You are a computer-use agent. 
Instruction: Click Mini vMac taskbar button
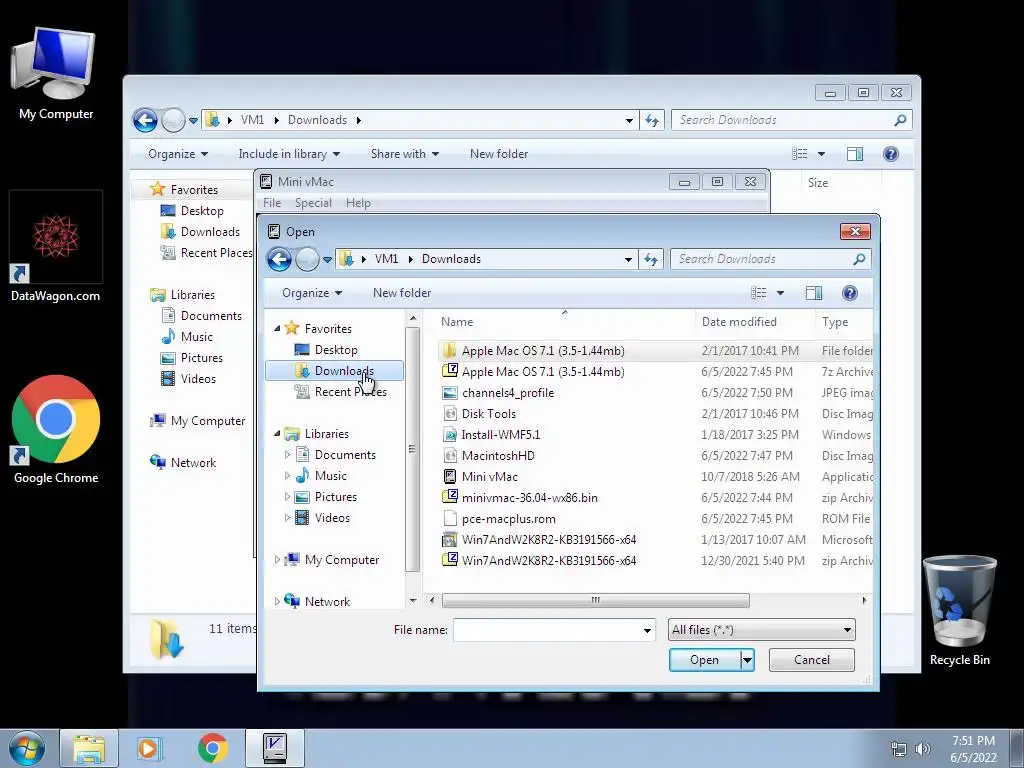coord(275,748)
